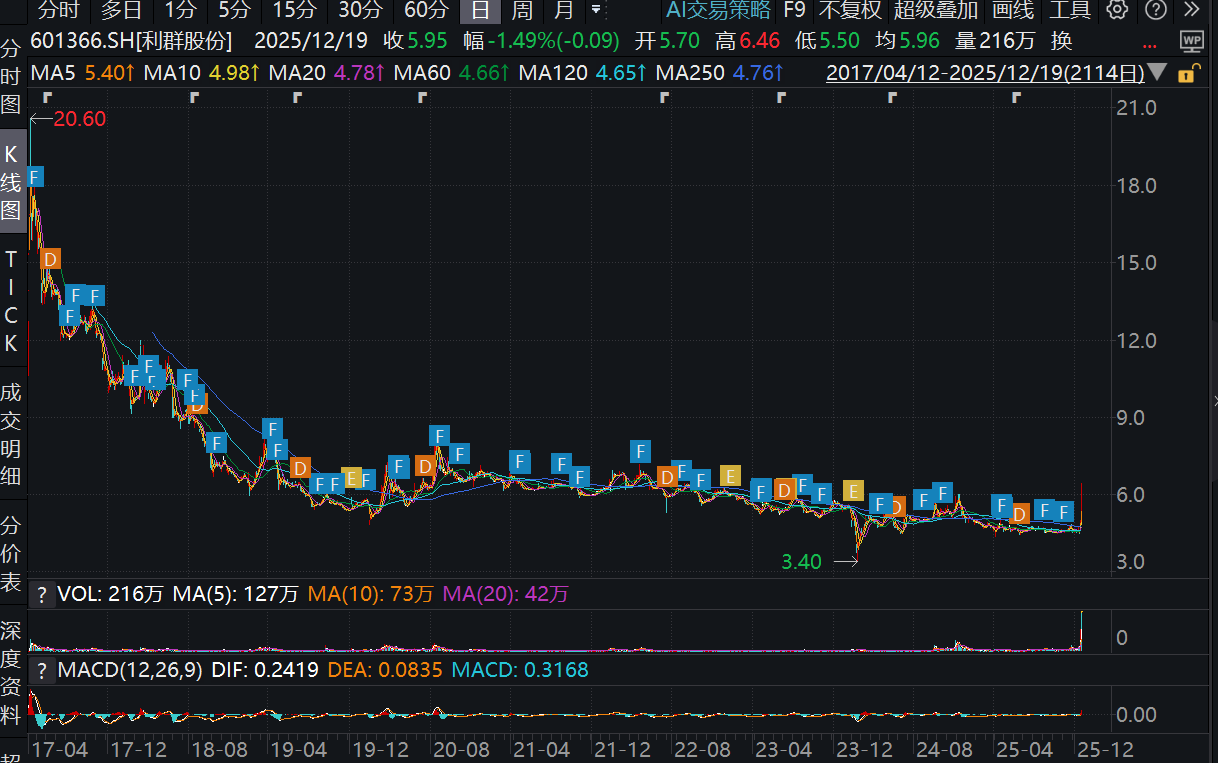
Task: Click the WP monitor icon
Action: 1191,41
